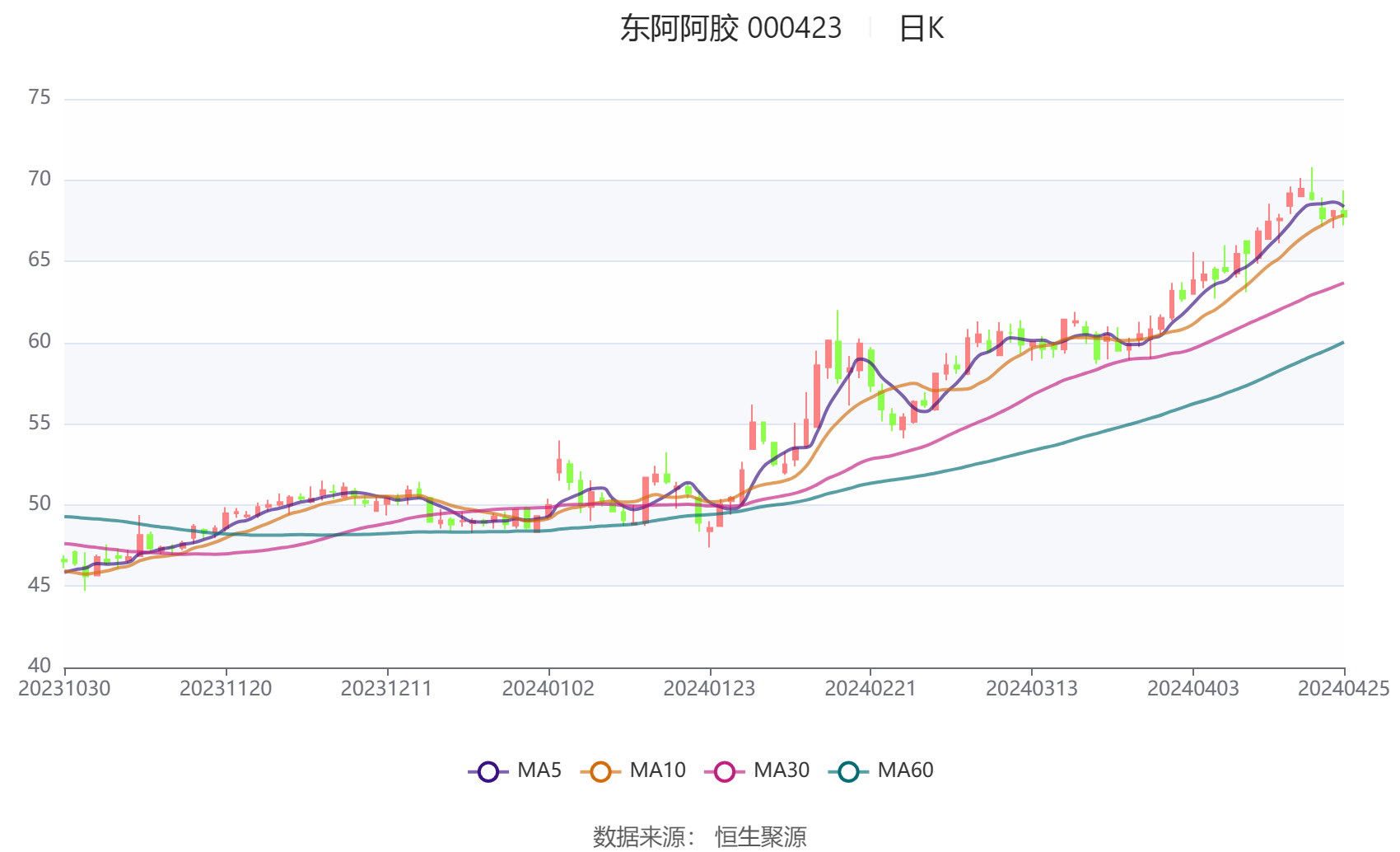
Task: Click the y-axis value 75
Action: (40, 98)
